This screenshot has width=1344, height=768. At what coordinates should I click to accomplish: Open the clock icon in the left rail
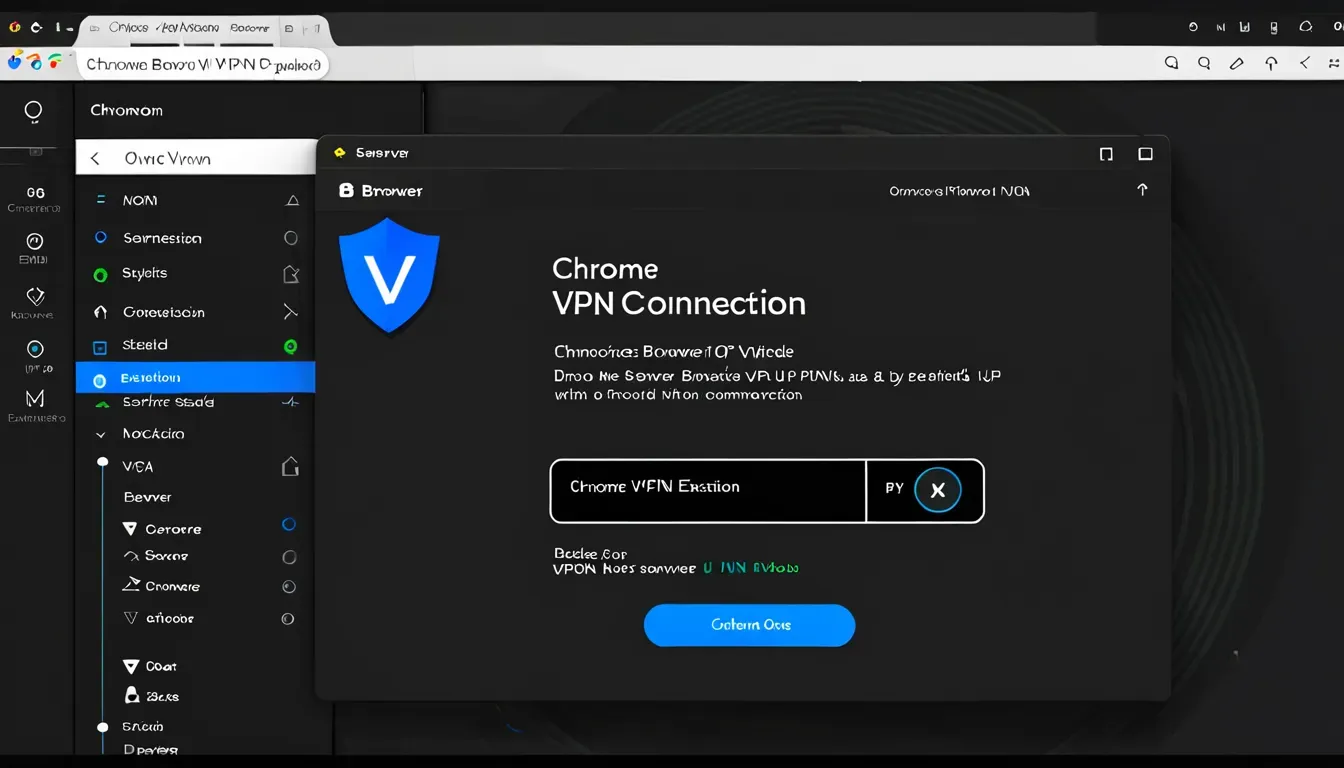click(x=34, y=241)
